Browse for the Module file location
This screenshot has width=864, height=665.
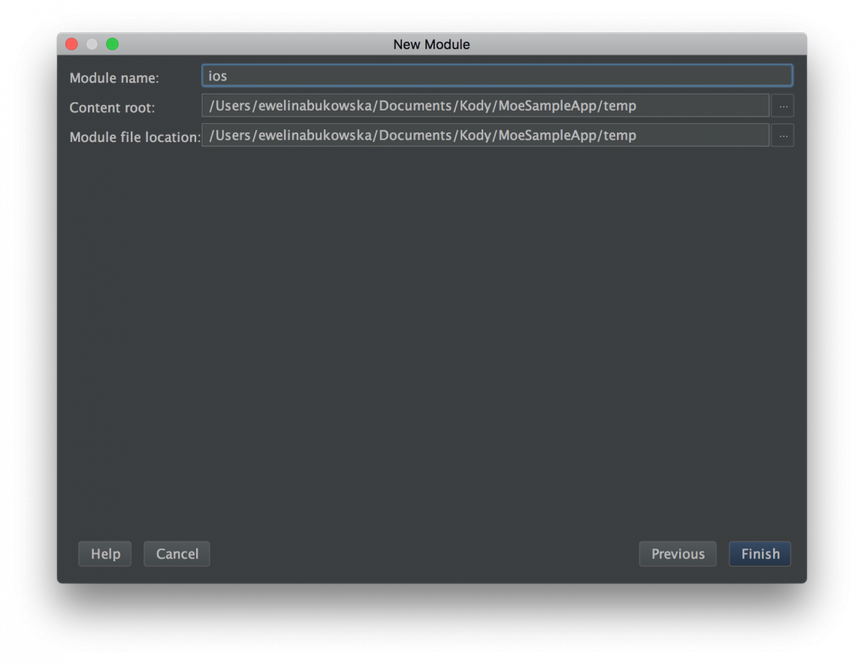point(782,136)
